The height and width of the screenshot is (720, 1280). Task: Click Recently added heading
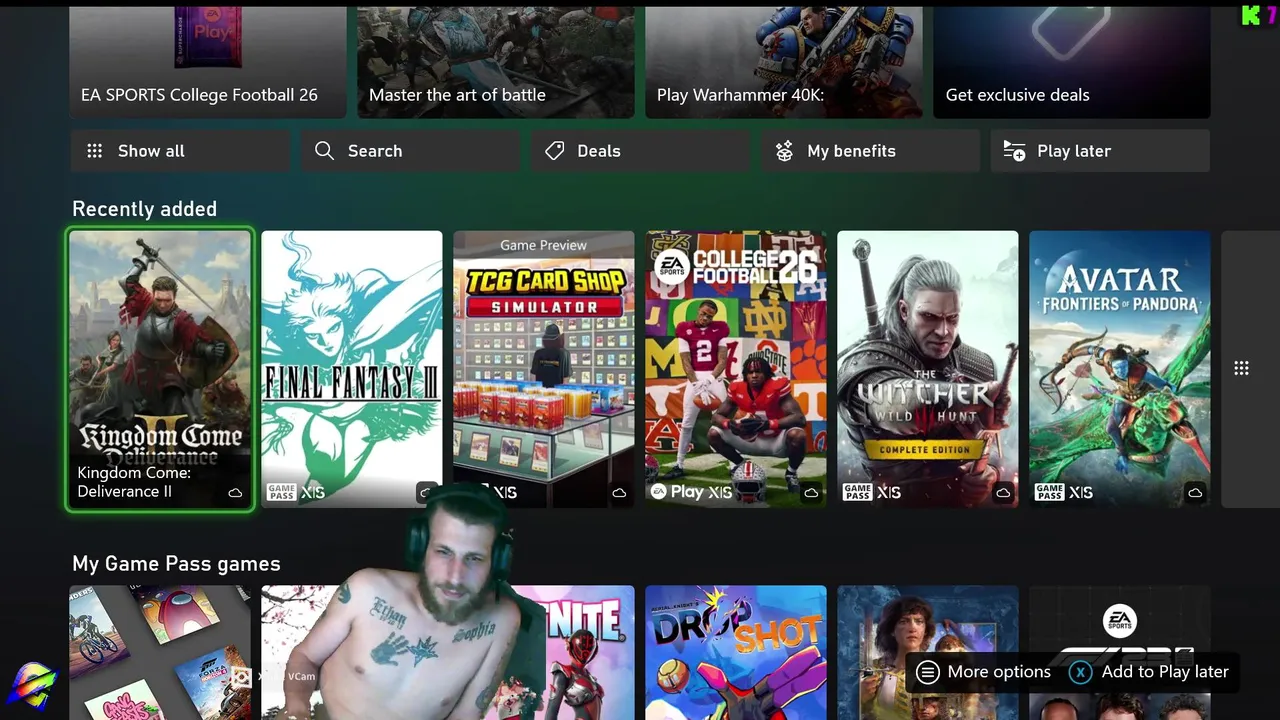point(144,209)
